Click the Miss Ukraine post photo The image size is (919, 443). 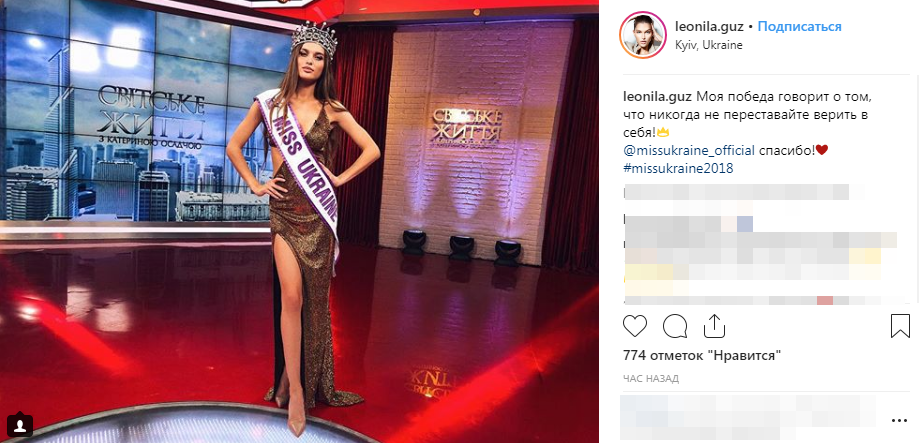tap(299, 222)
